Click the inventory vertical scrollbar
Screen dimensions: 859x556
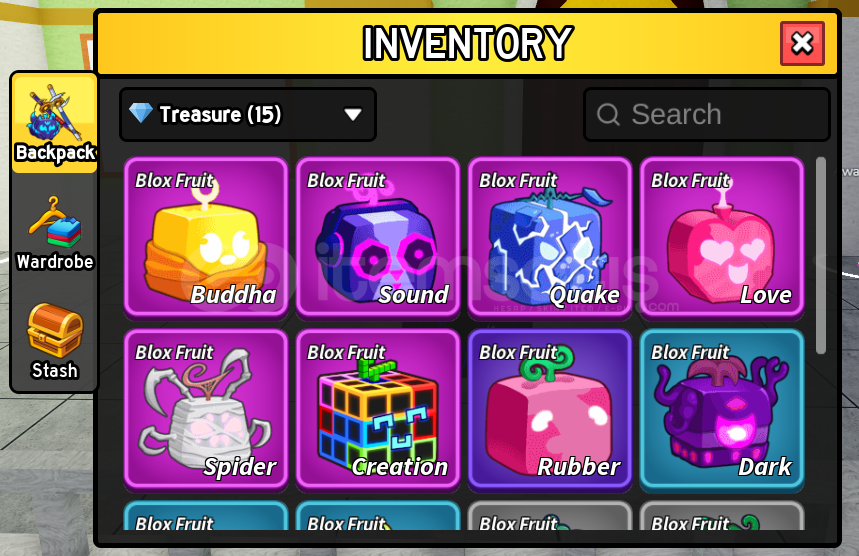(x=821, y=256)
